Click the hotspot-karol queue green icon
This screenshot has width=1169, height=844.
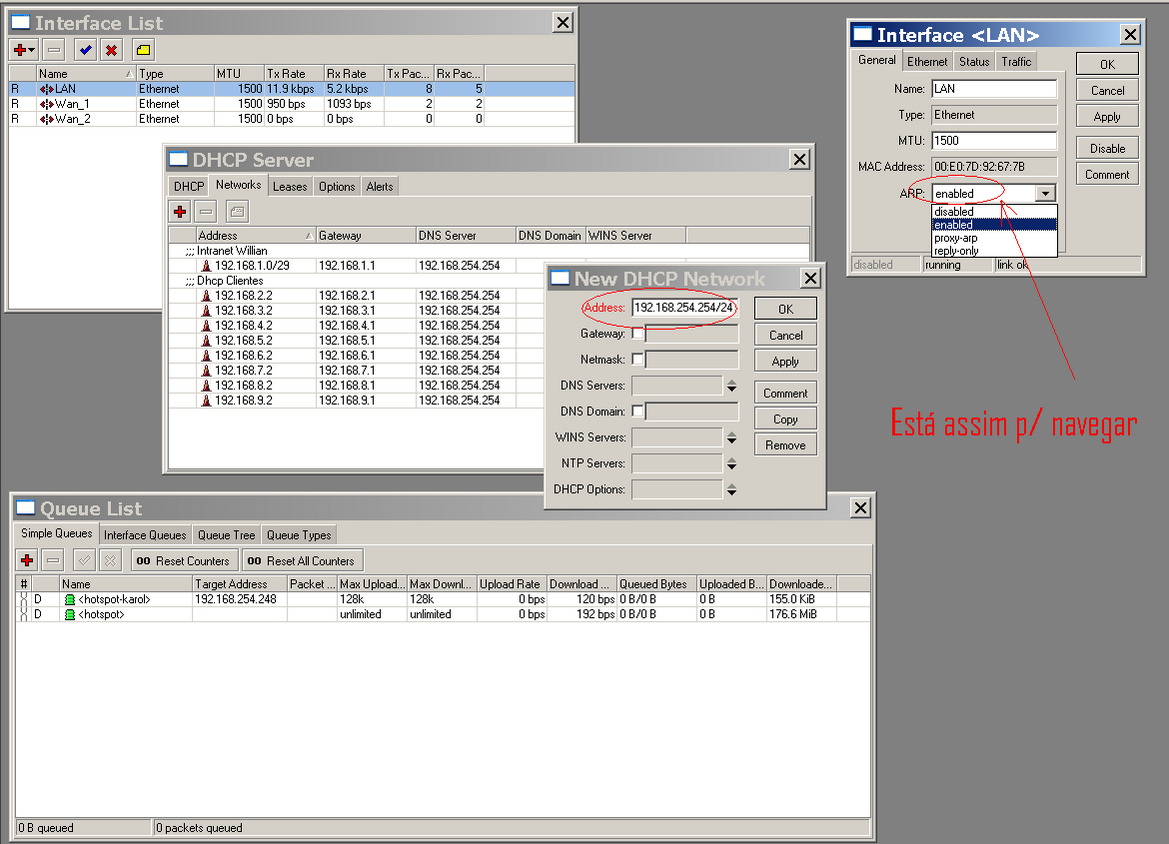(x=69, y=599)
